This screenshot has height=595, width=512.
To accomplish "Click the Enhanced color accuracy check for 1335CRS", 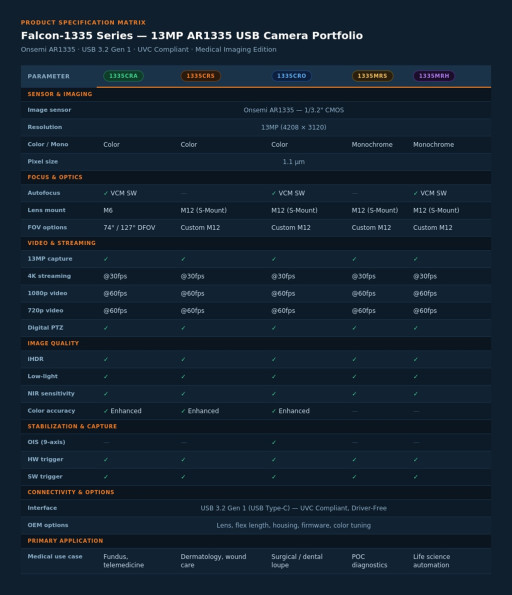I will pos(200,411).
